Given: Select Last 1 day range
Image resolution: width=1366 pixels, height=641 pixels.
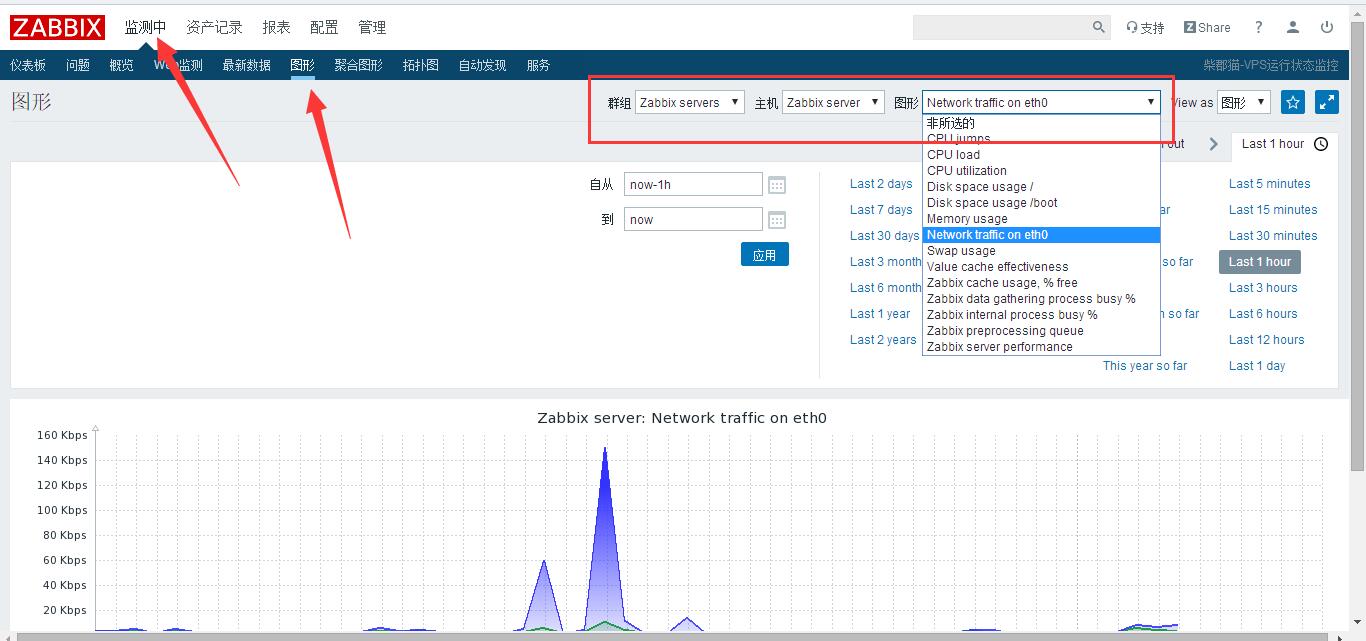Looking at the screenshot, I should tap(1257, 366).
